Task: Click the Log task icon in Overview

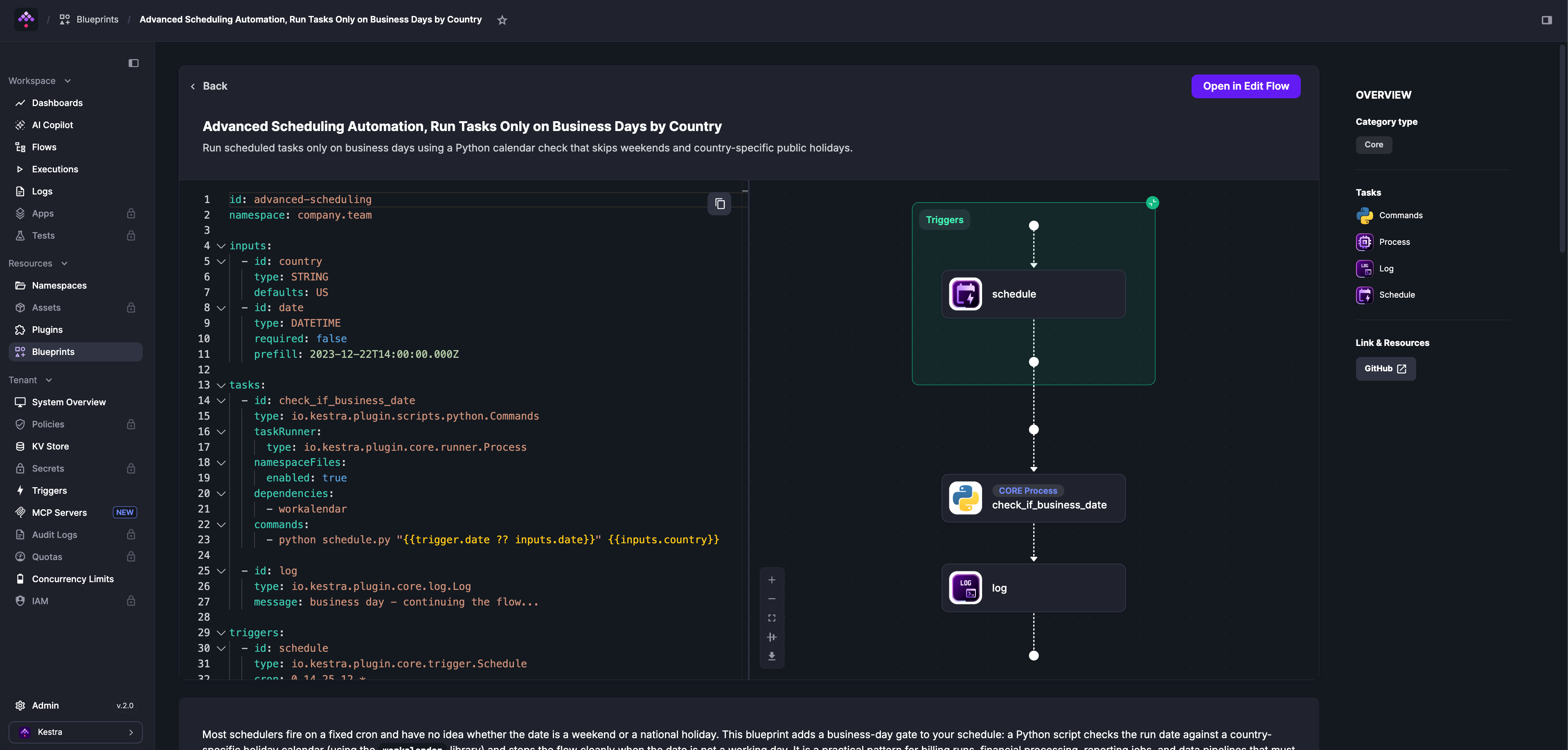Action: pos(1365,269)
